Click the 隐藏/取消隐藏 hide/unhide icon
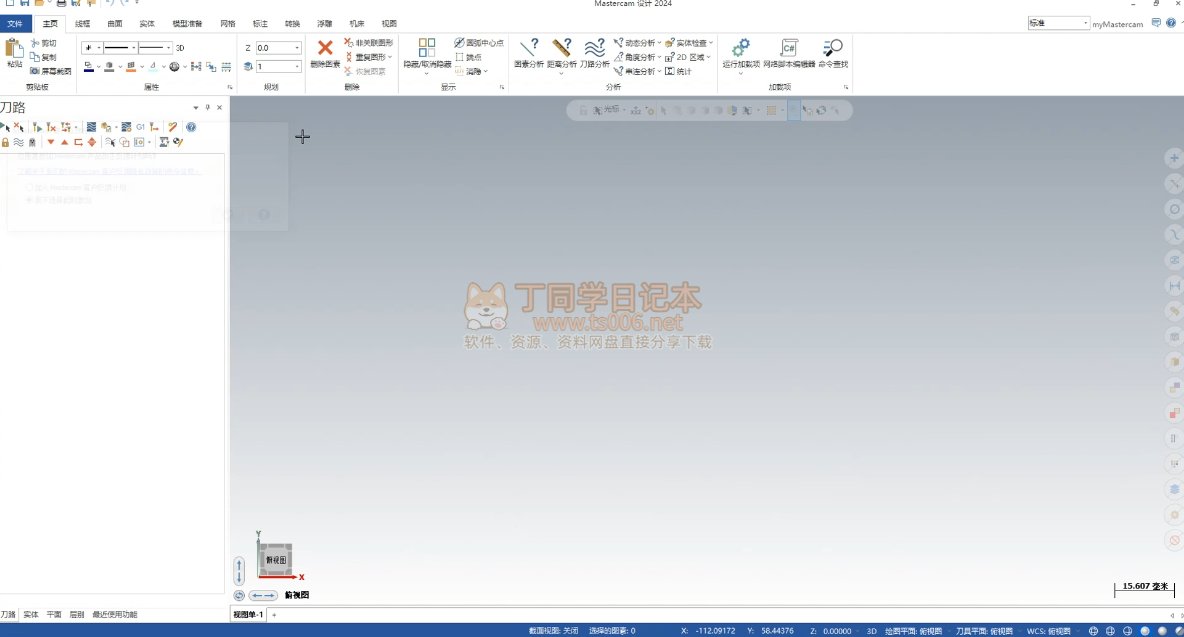The width and height of the screenshot is (1184, 637). tap(427, 48)
